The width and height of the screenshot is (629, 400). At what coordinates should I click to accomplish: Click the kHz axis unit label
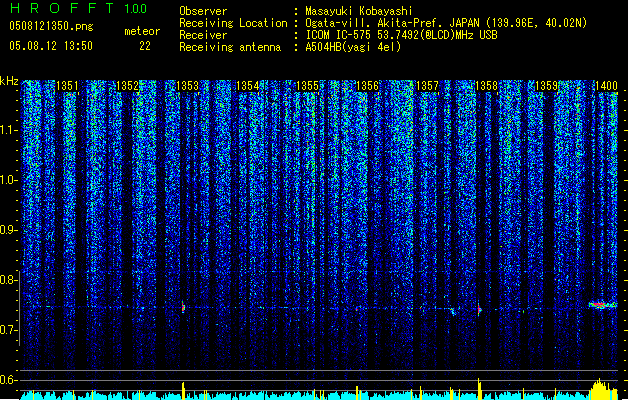(9, 81)
